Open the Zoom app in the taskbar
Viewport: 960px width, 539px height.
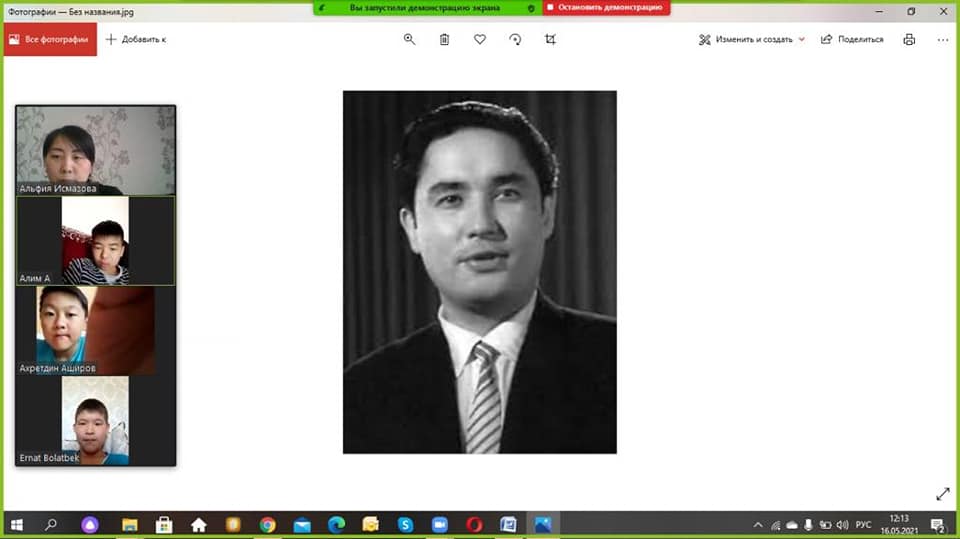click(439, 524)
